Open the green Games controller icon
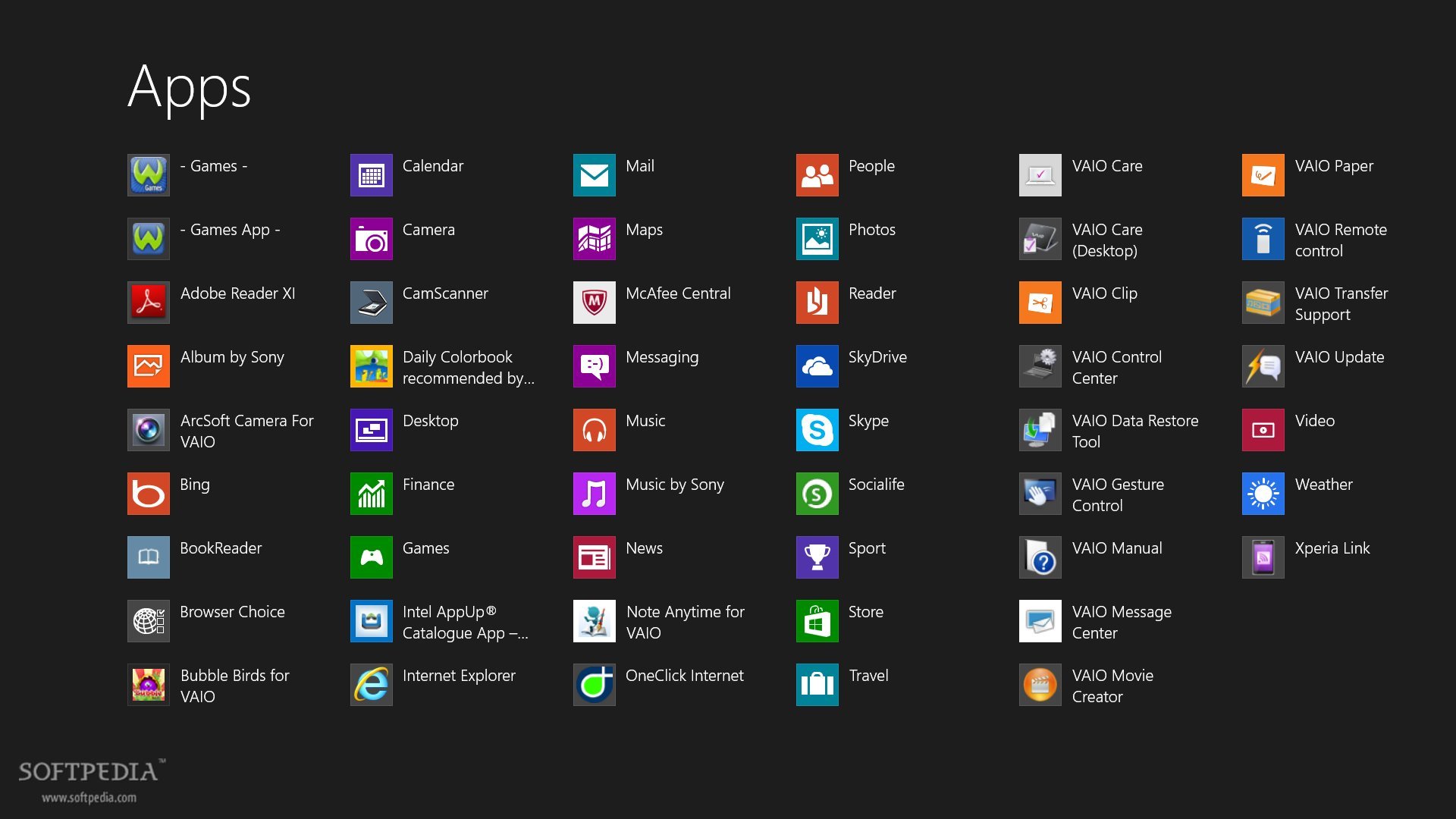 [372, 557]
